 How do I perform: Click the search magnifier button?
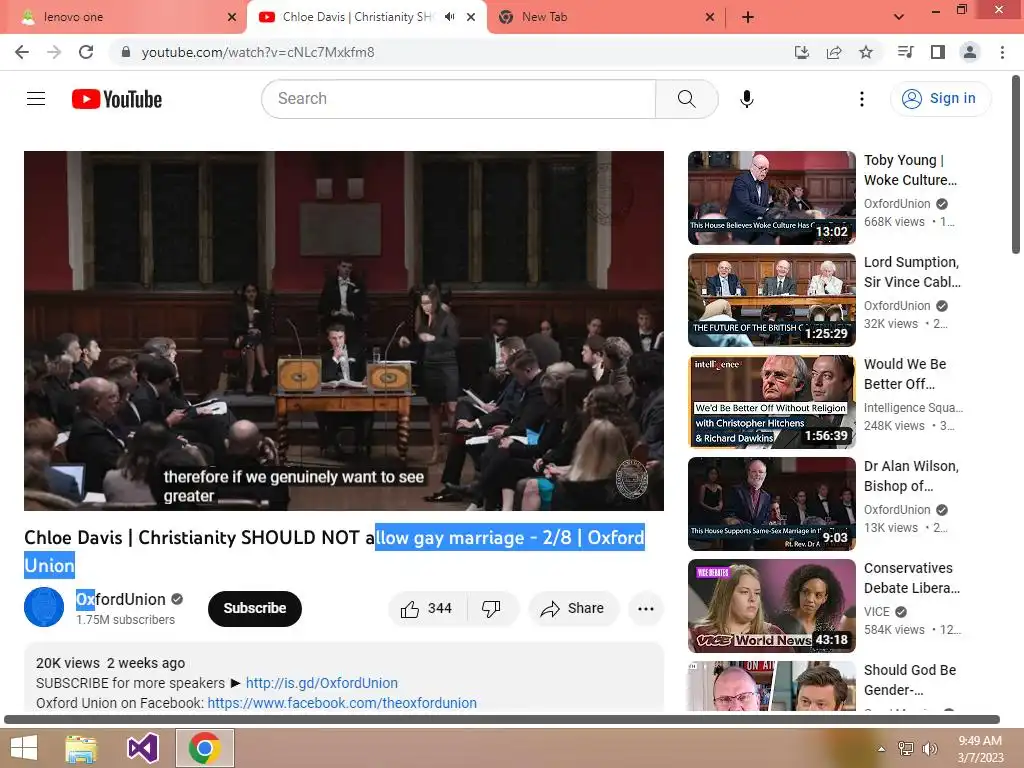(686, 99)
